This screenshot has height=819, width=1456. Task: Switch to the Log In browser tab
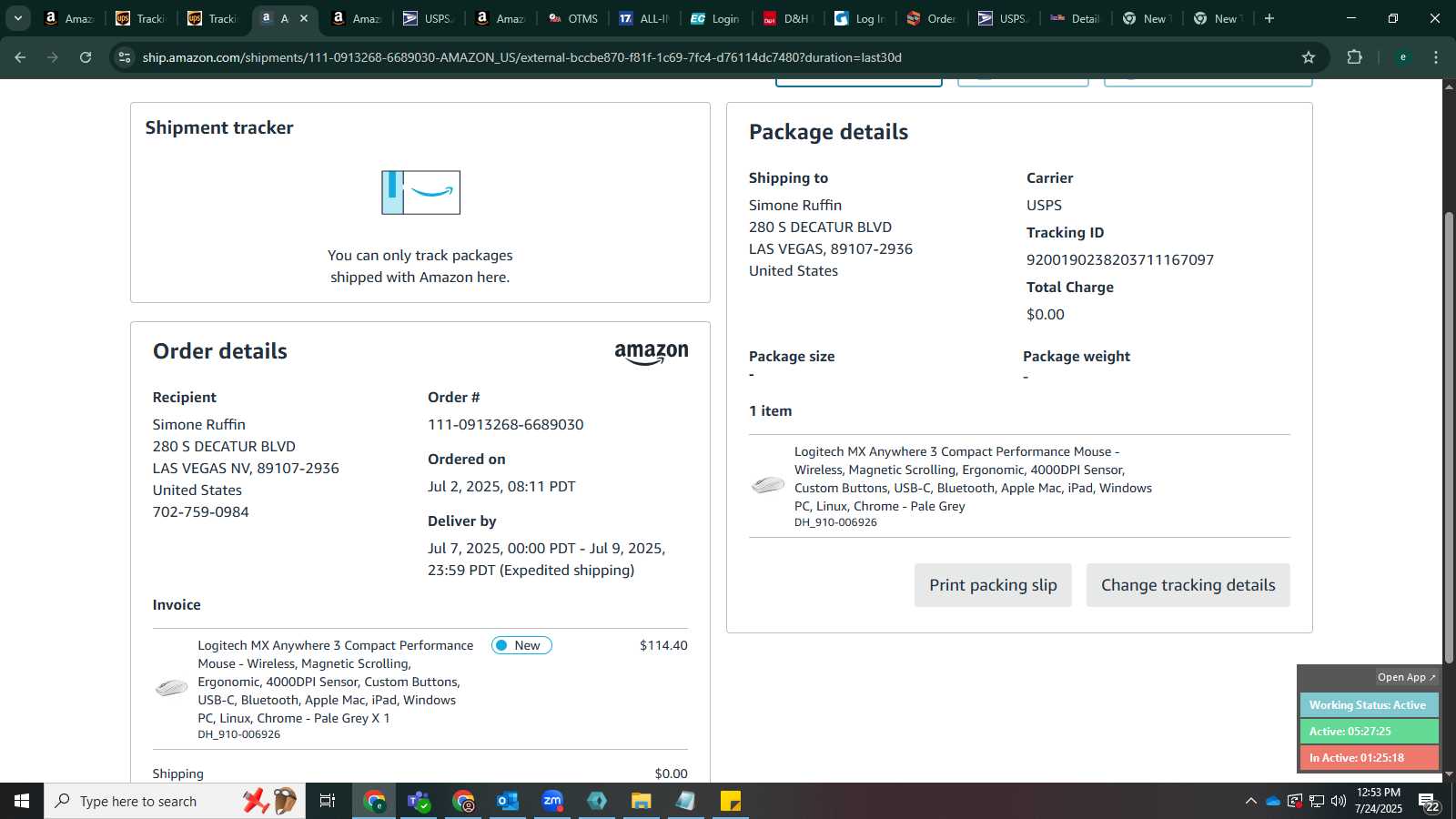point(859,18)
